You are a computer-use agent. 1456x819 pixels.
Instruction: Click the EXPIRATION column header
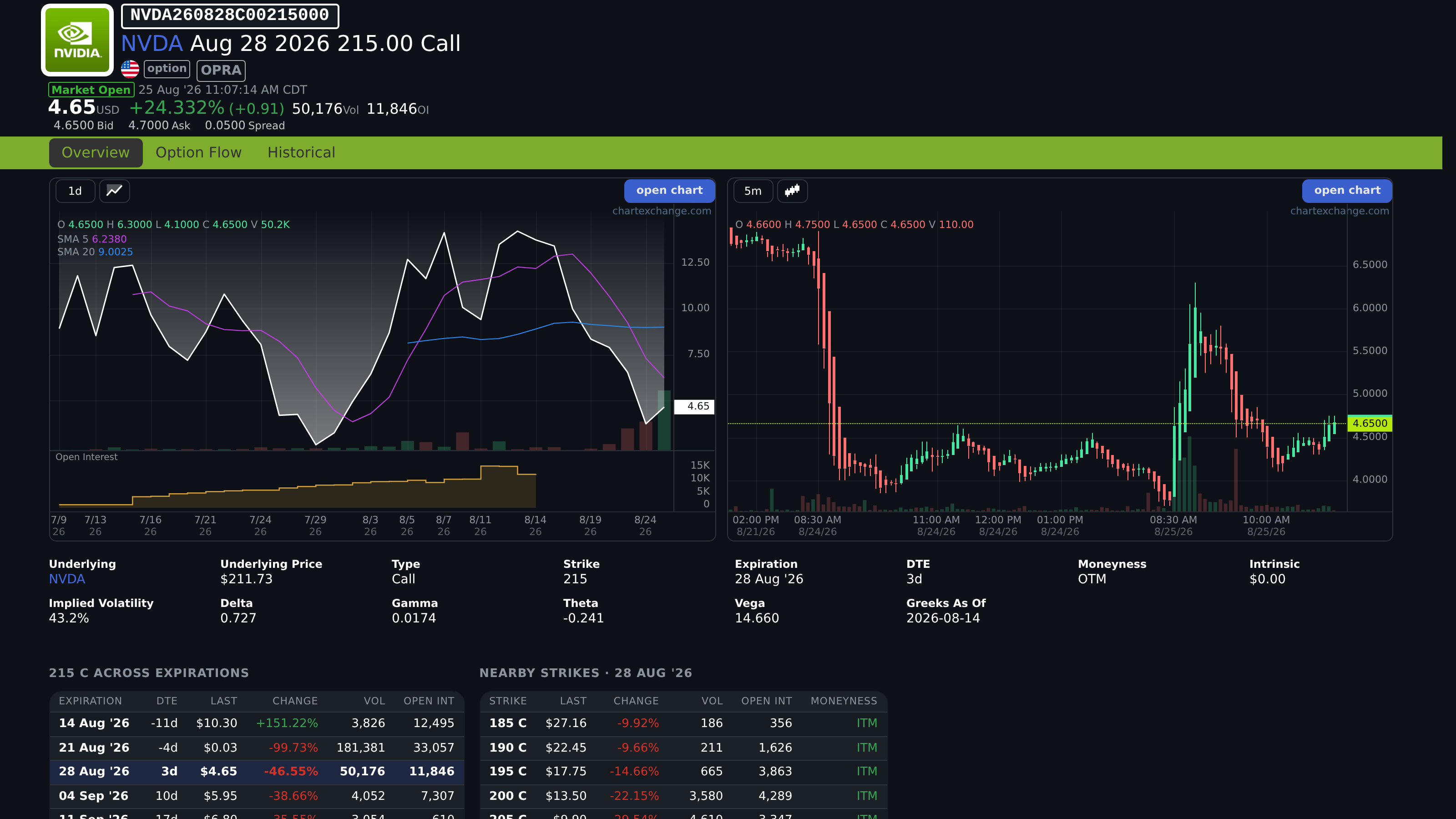pyautogui.click(x=91, y=701)
